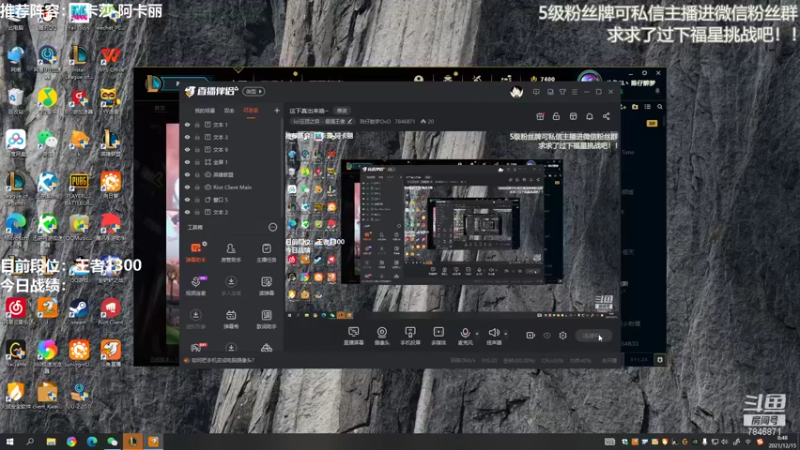Open the WPS Office desktop shortcut

tap(110, 60)
